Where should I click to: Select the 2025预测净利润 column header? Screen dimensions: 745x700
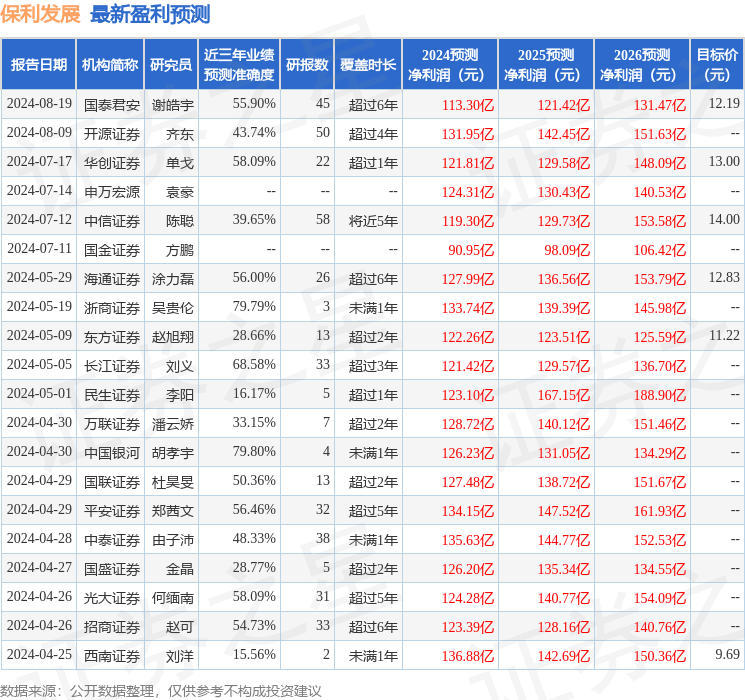(545, 65)
